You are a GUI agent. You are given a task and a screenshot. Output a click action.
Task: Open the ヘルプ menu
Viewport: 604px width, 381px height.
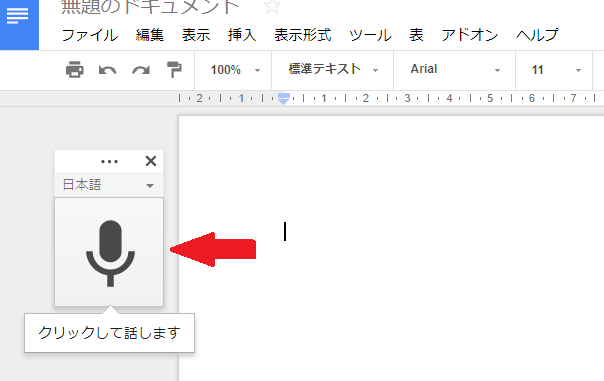(x=537, y=35)
